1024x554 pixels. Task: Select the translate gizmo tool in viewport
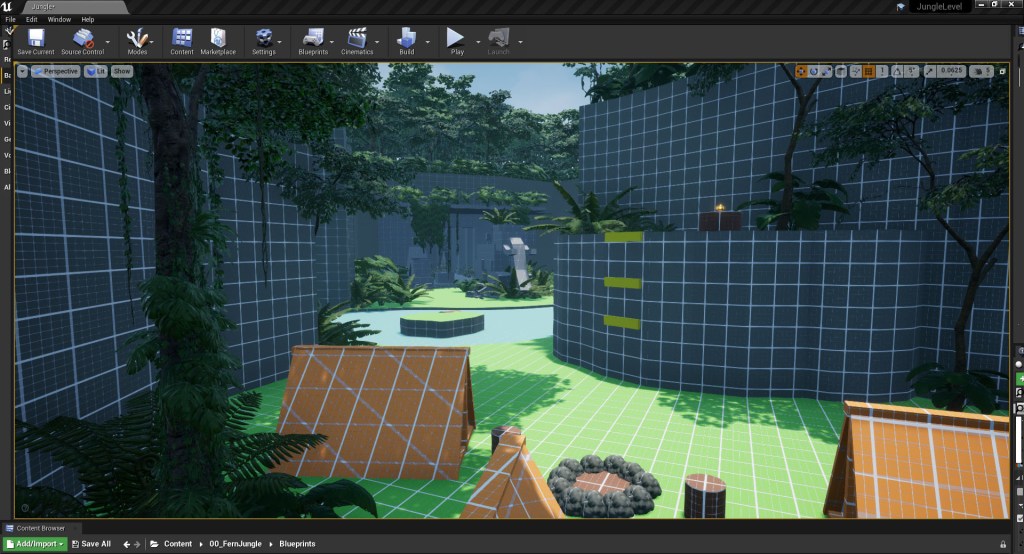point(801,71)
